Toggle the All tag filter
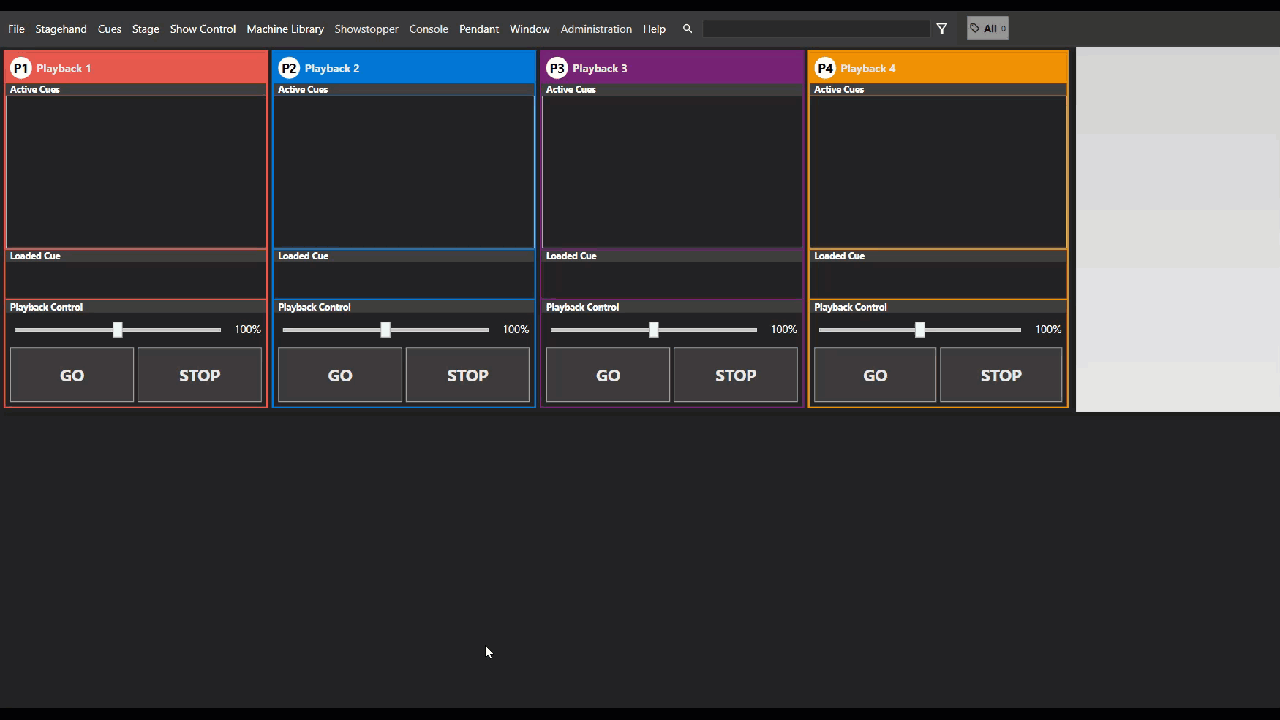Screen dimensions: 1280x720 coord(987,29)
